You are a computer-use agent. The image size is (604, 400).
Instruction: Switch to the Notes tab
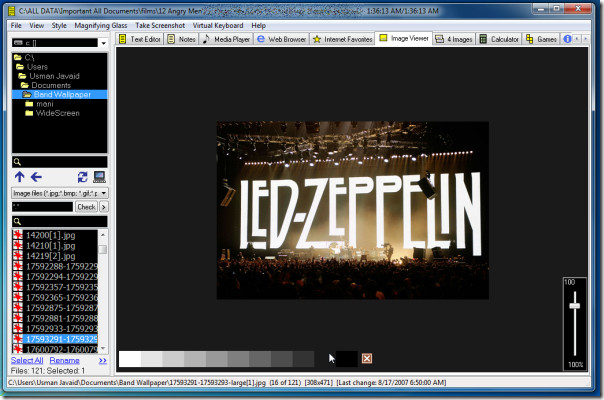click(x=182, y=39)
